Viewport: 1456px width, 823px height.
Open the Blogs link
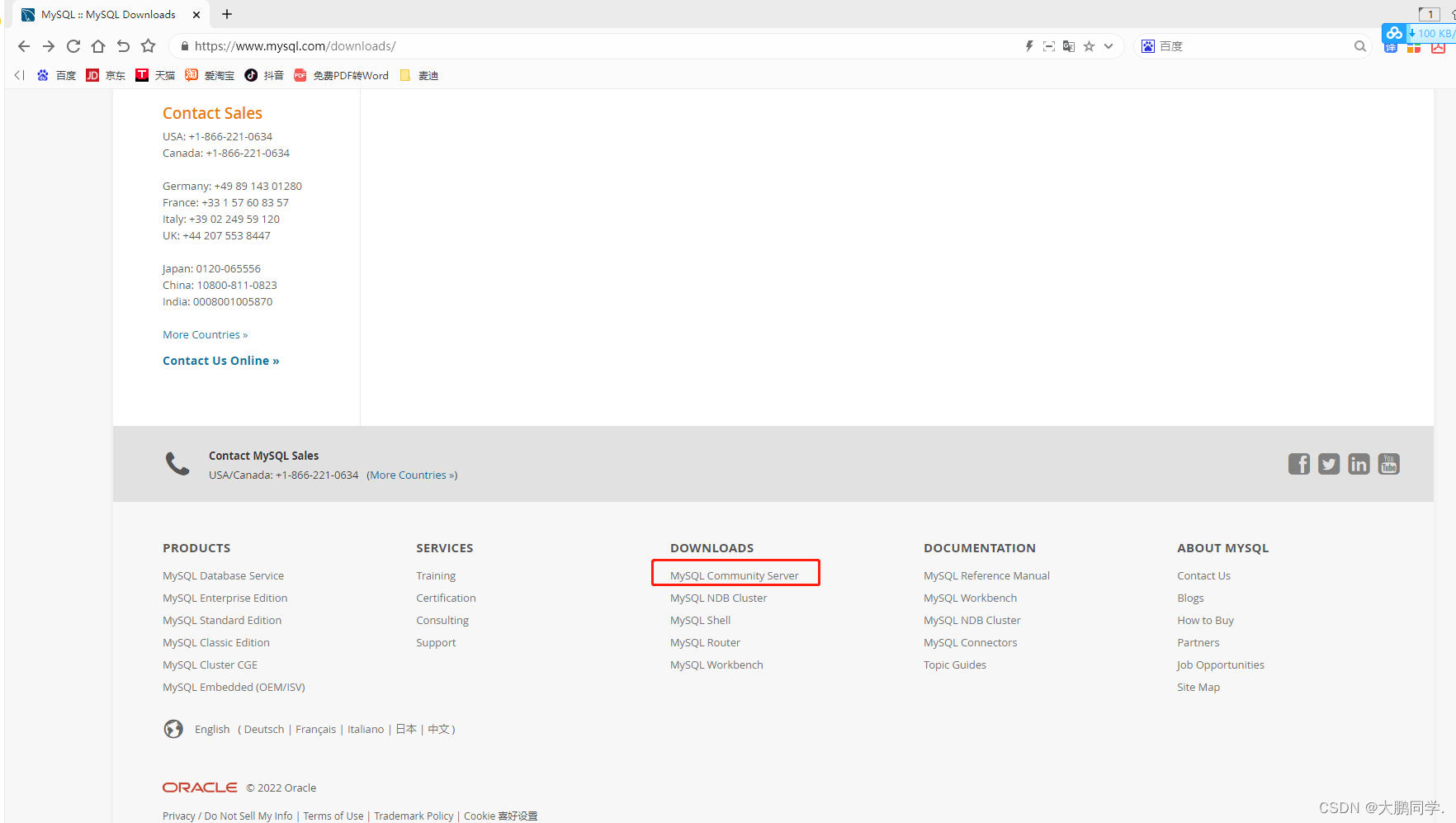[1190, 598]
